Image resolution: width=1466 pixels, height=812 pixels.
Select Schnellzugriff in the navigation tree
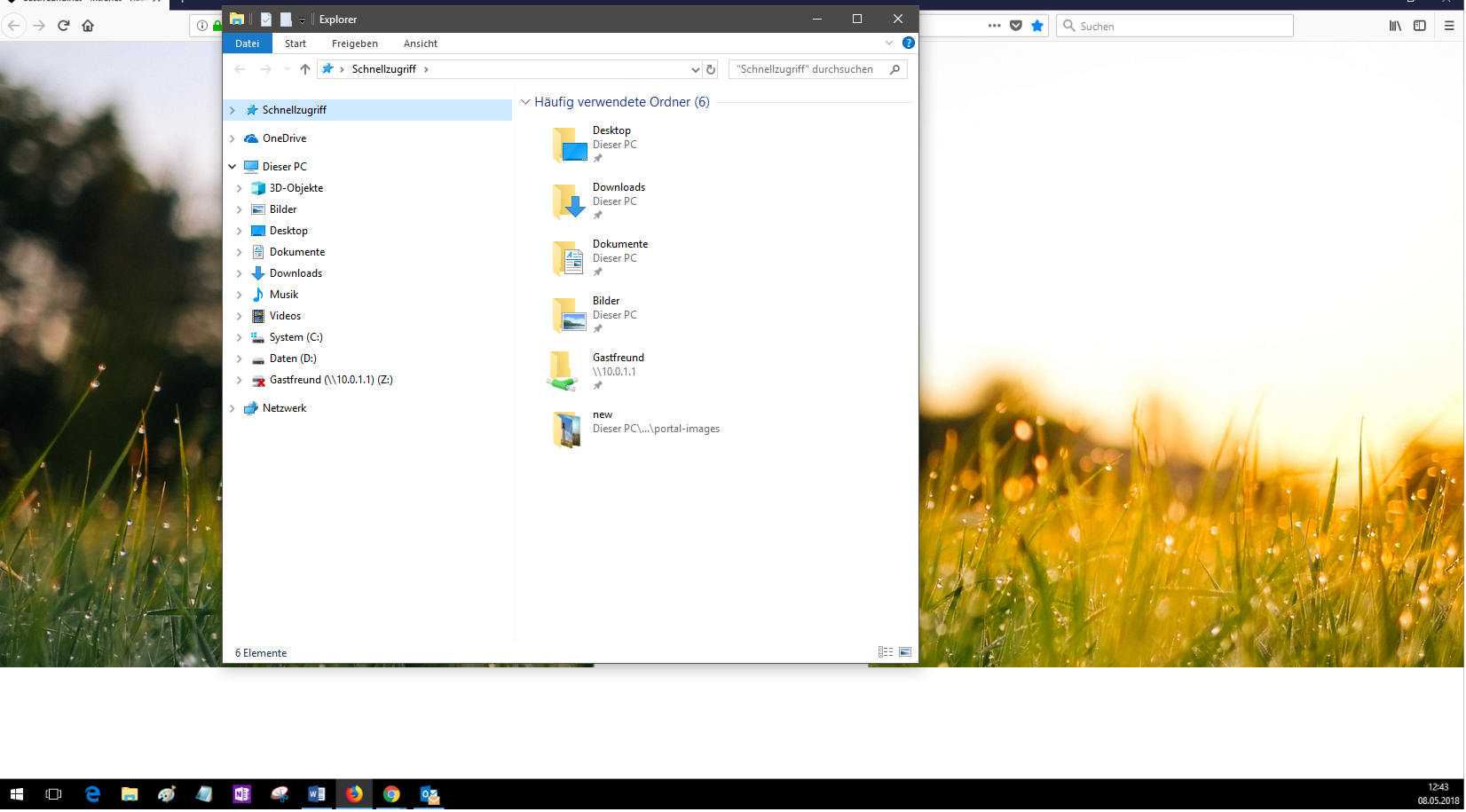[295, 110]
